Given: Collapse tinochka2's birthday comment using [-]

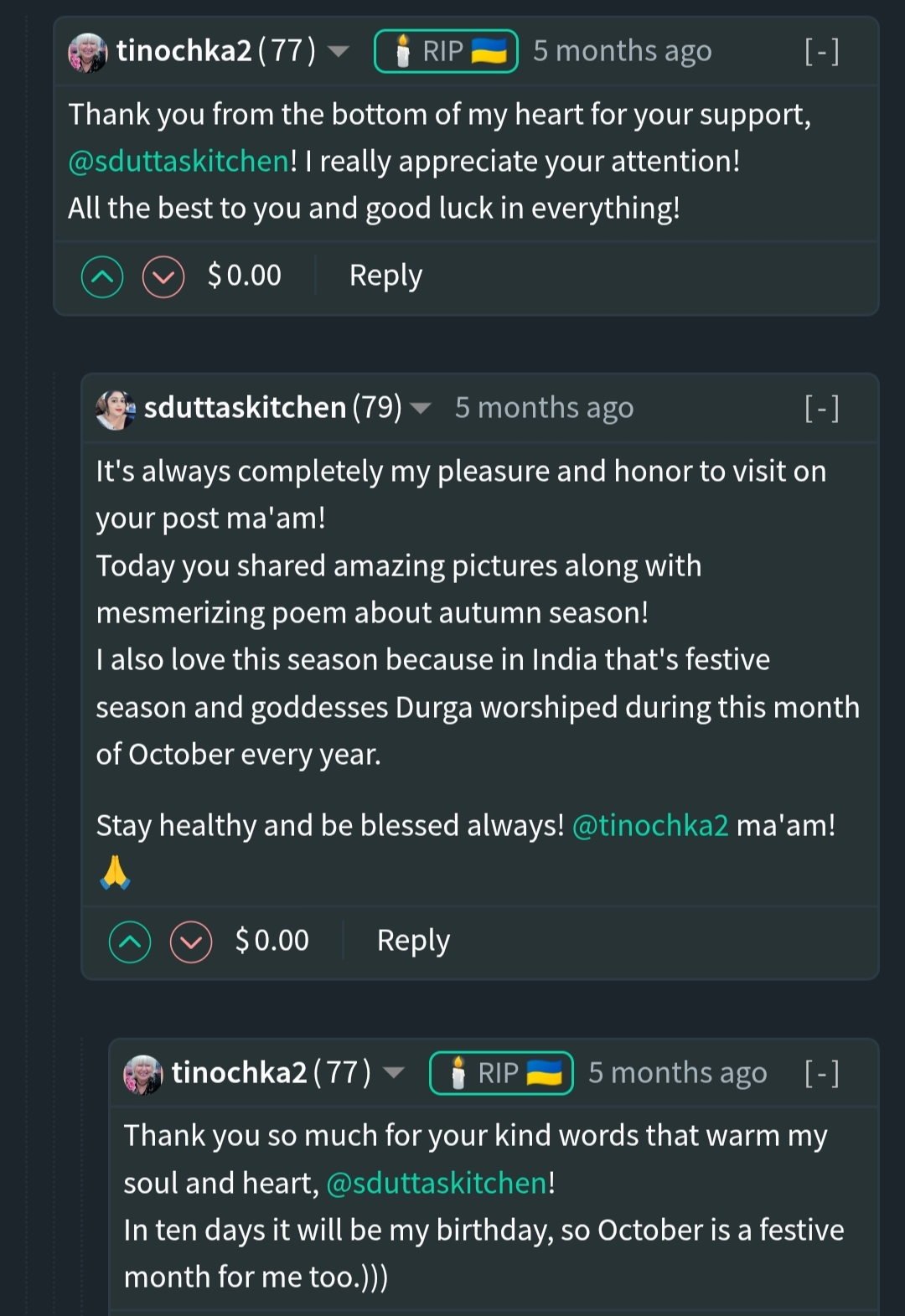Looking at the screenshot, I should [x=821, y=1073].
